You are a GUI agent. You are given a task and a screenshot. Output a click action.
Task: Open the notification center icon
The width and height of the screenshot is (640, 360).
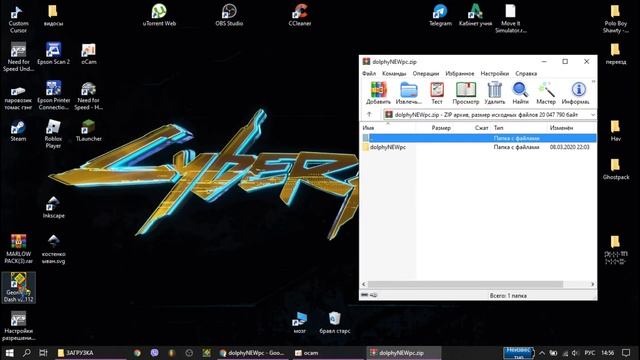[626, 353]
